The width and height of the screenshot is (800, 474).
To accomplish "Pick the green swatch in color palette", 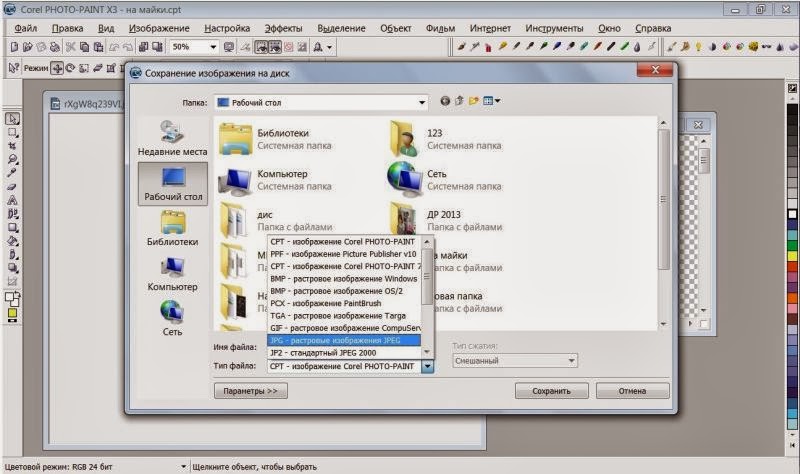I will coord(792,246).
